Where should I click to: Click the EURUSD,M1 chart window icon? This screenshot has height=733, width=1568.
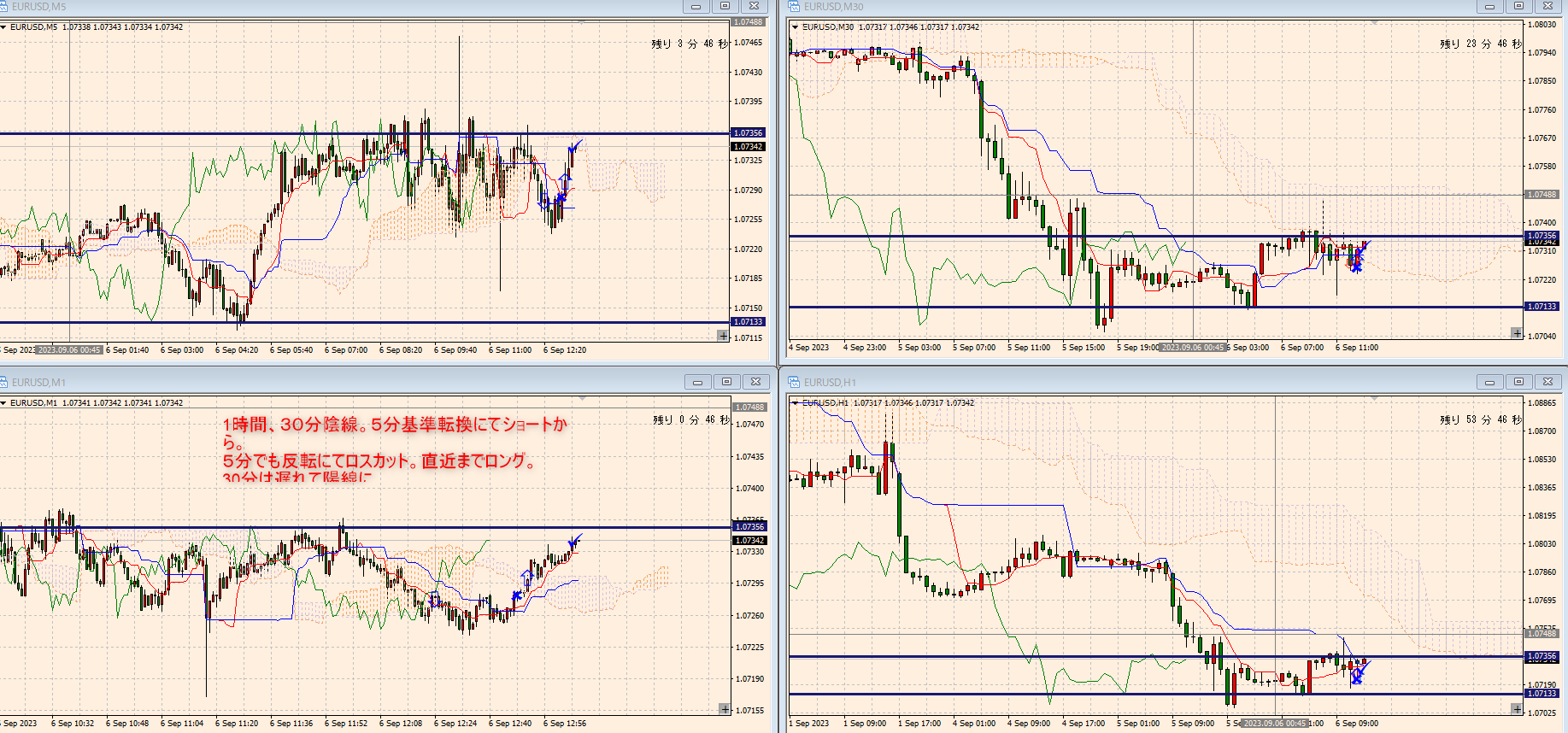pyautogui.click(x=3, y=382)
